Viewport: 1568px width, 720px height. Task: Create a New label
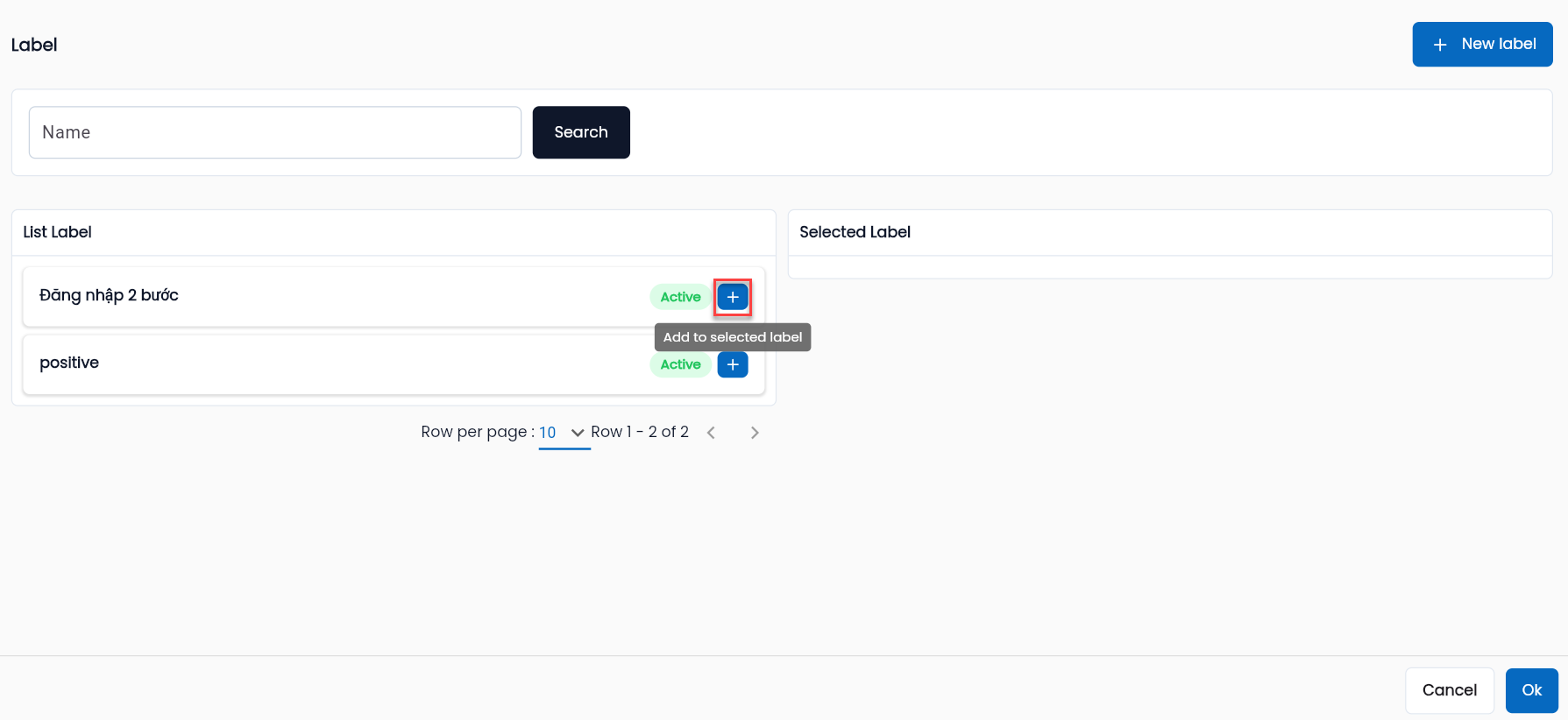point(1482,44)
